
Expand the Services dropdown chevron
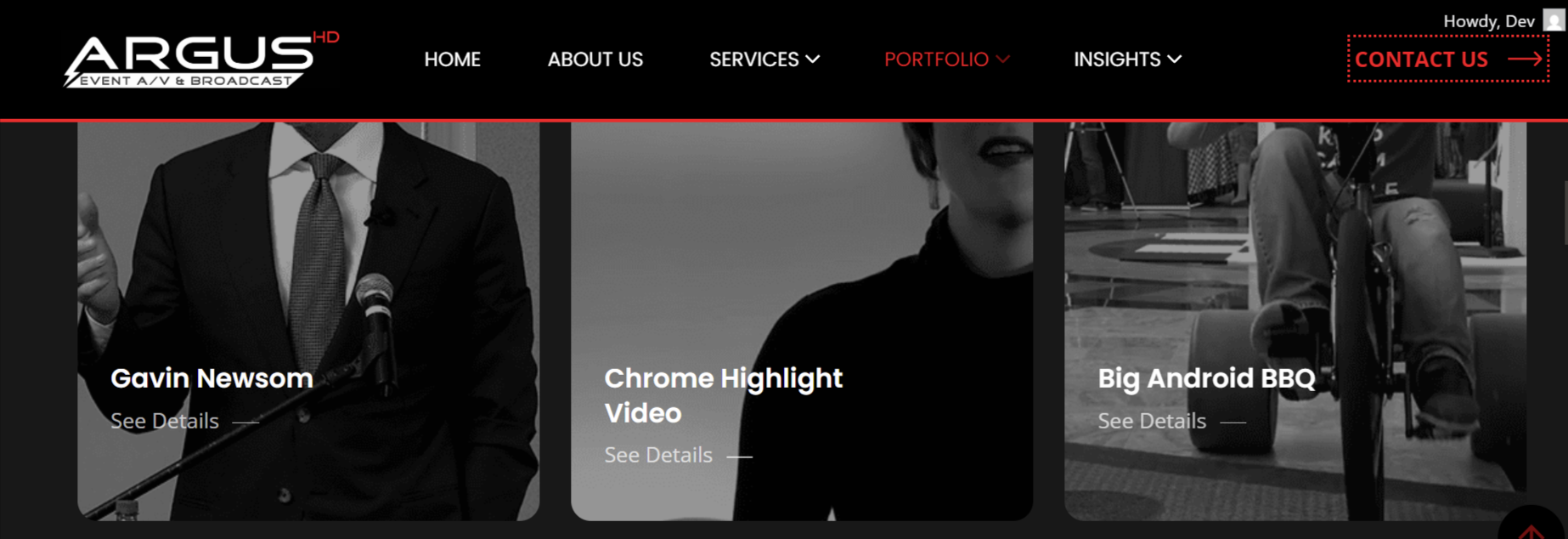pyautogui.click(x=813, y=60)
